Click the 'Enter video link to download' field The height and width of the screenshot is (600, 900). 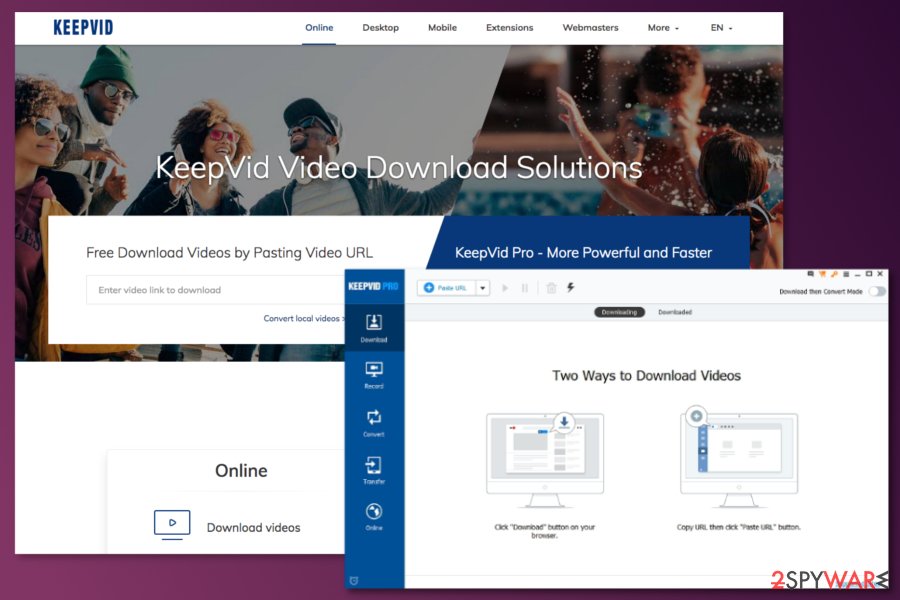coord(216,290)
